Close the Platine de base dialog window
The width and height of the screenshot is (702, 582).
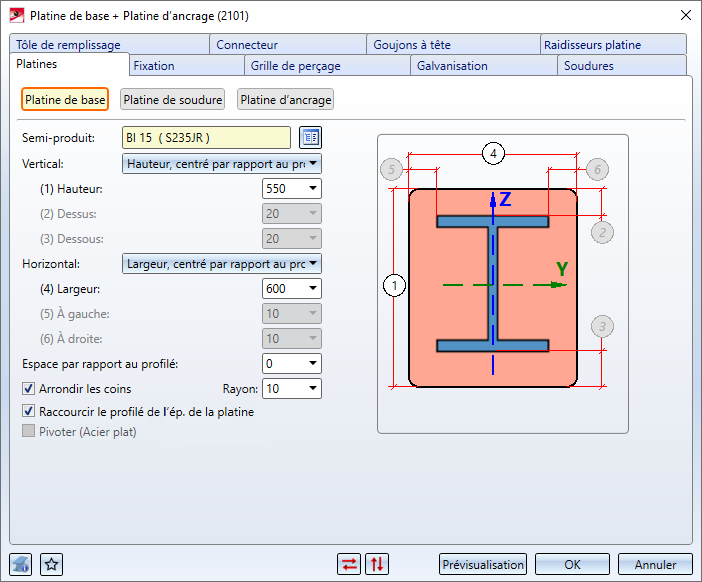click(685, 15)
